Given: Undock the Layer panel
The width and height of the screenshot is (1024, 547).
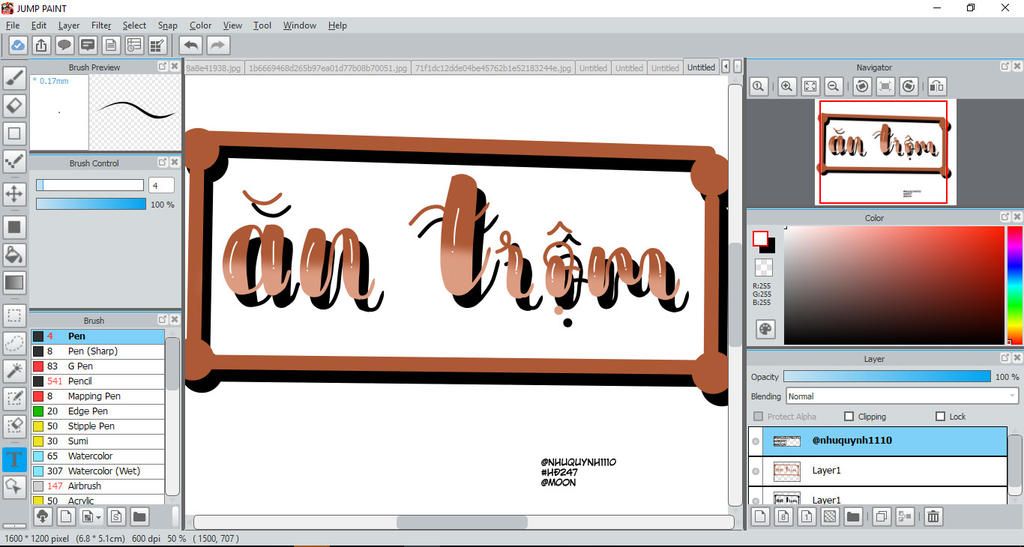Looking at the screenshot, I should click(x=1004, y=358).
